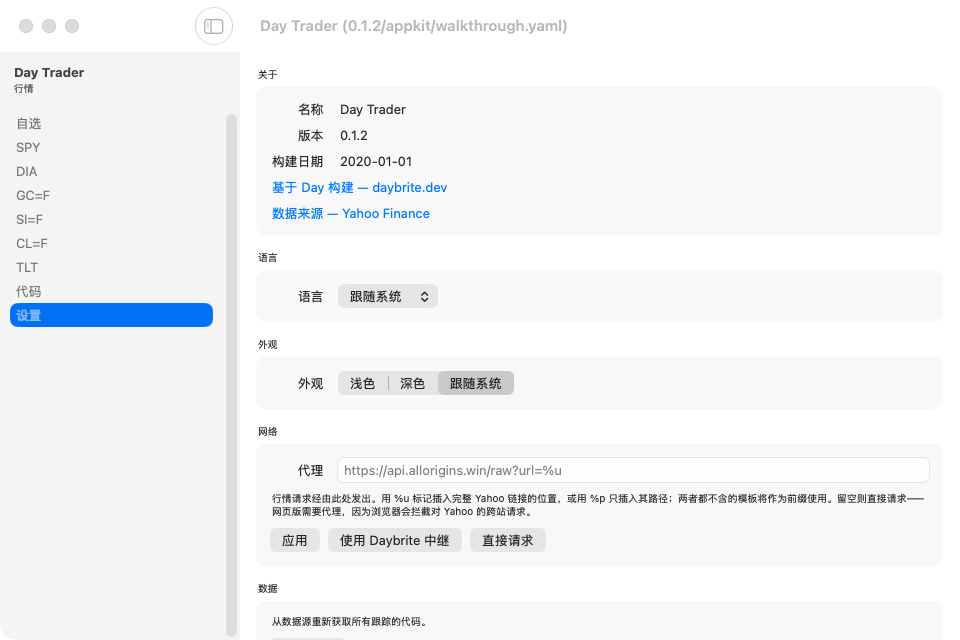Select TLT in the sidebar
The width and height of the screenshot is (960, 640).
(111, 267)
